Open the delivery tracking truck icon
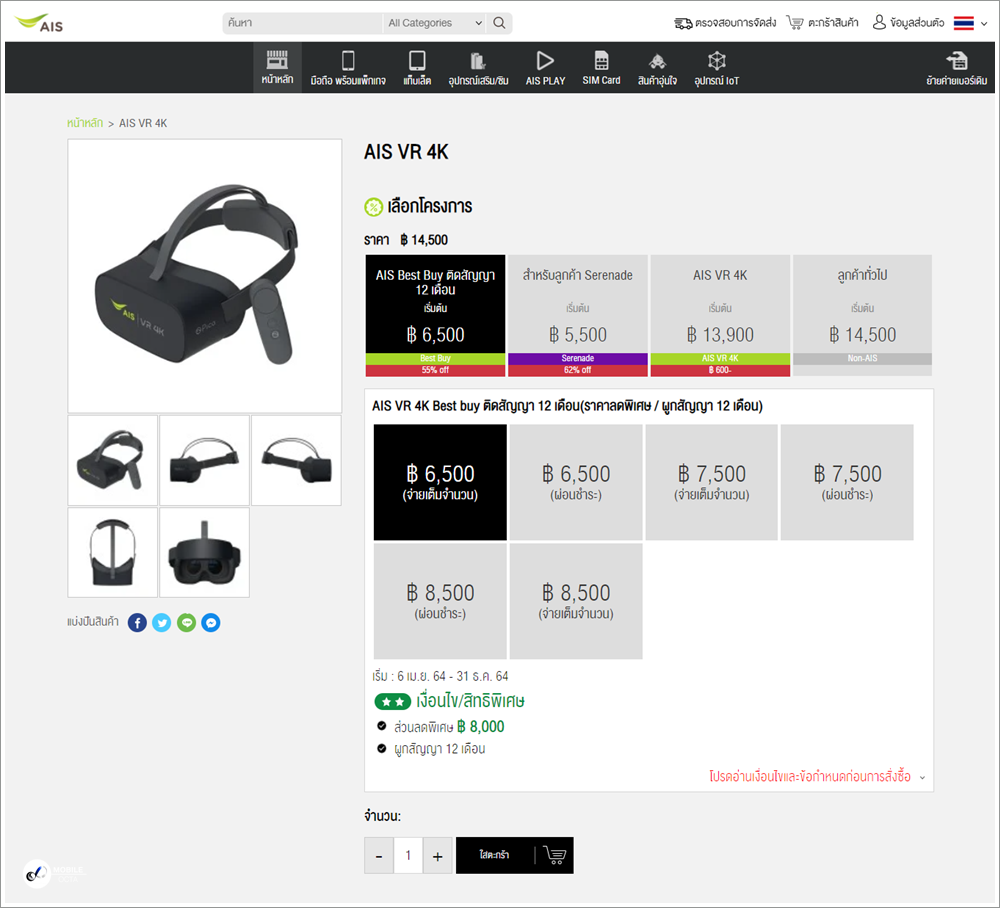1000x908 pixels. click(x=683, y=23)
